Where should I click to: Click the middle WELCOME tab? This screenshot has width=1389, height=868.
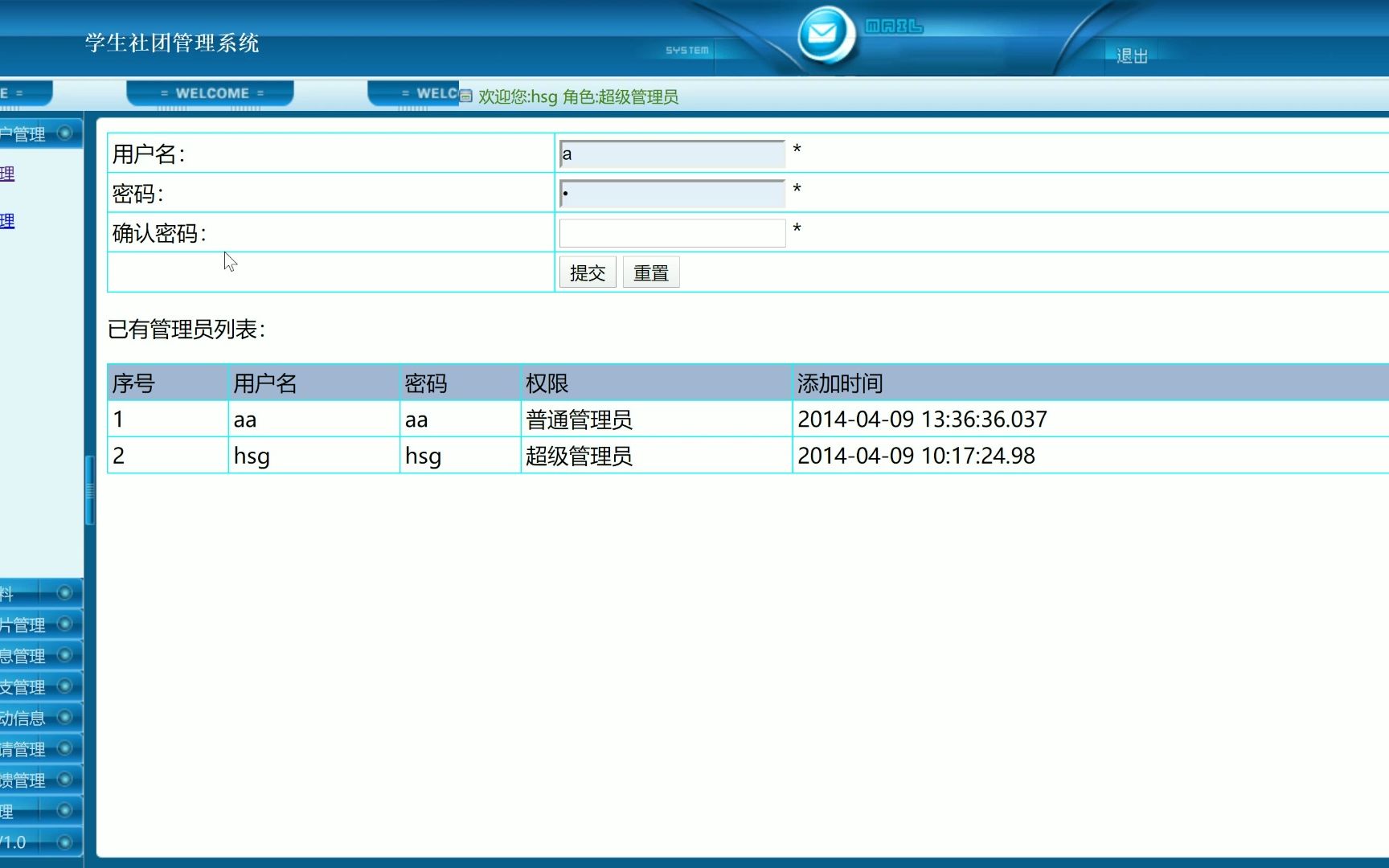pos(211,93)
